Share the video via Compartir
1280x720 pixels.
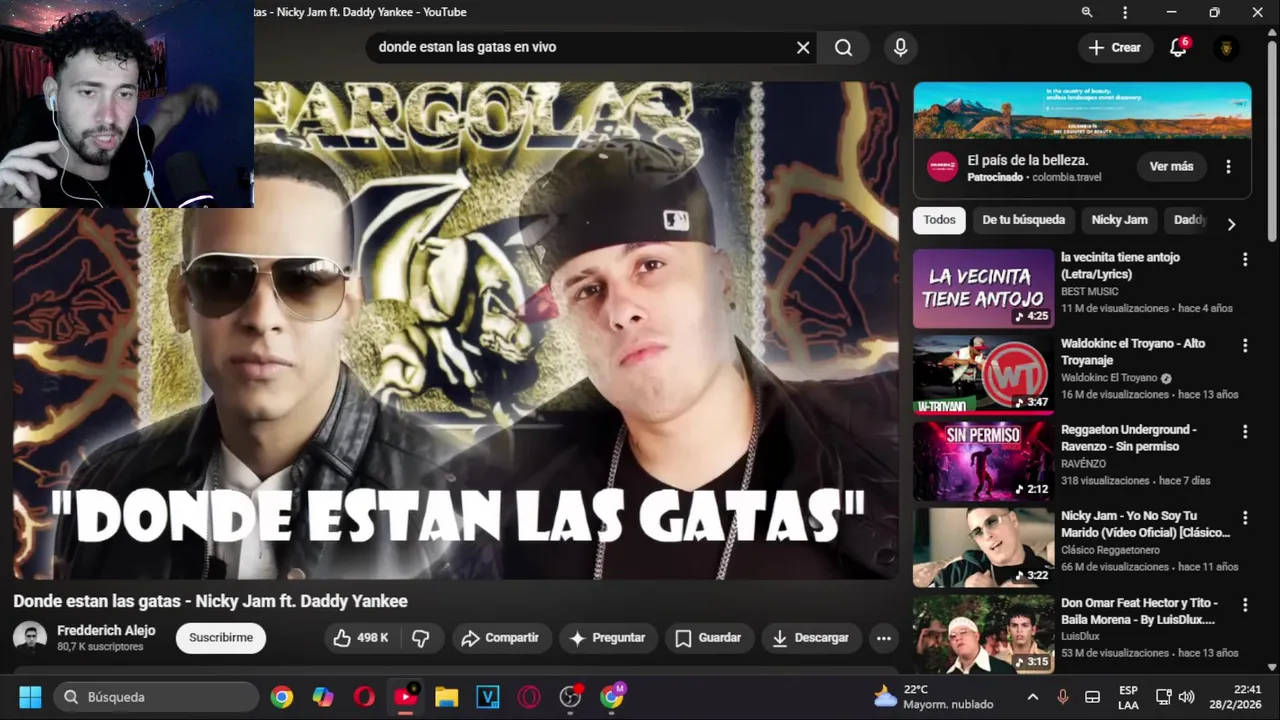point(500,638)
